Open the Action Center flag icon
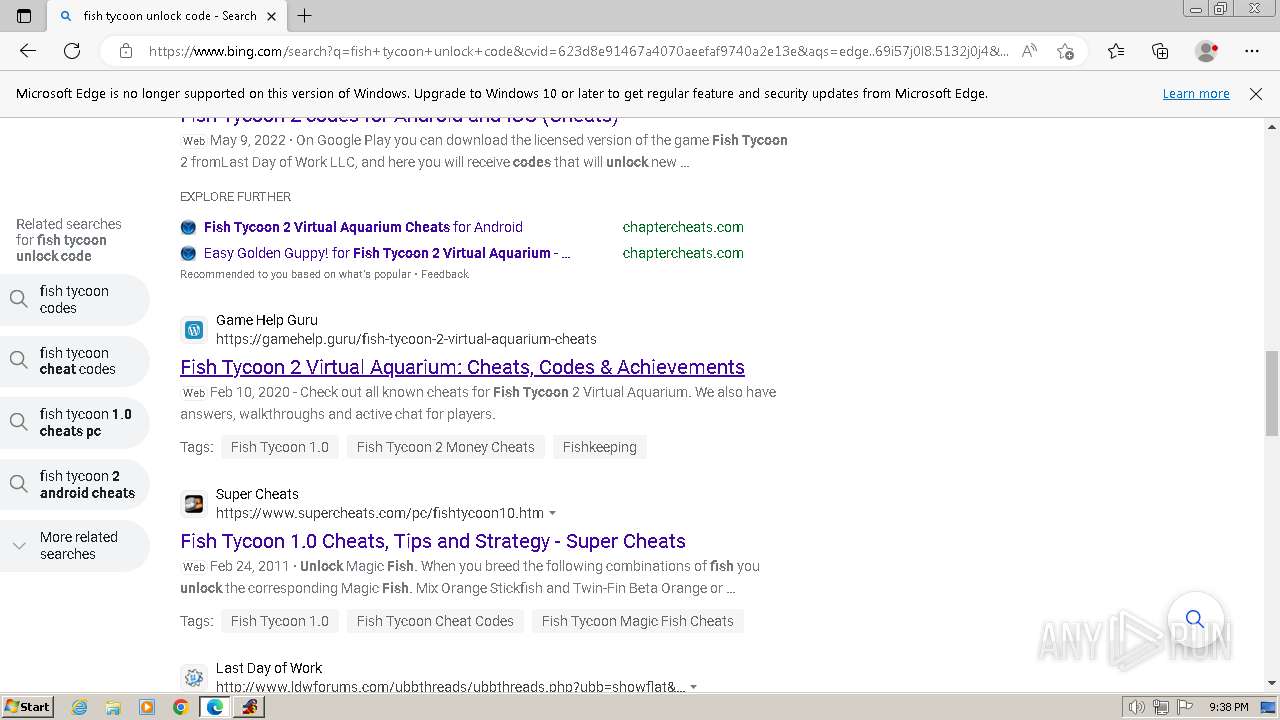 point(1185,707)
